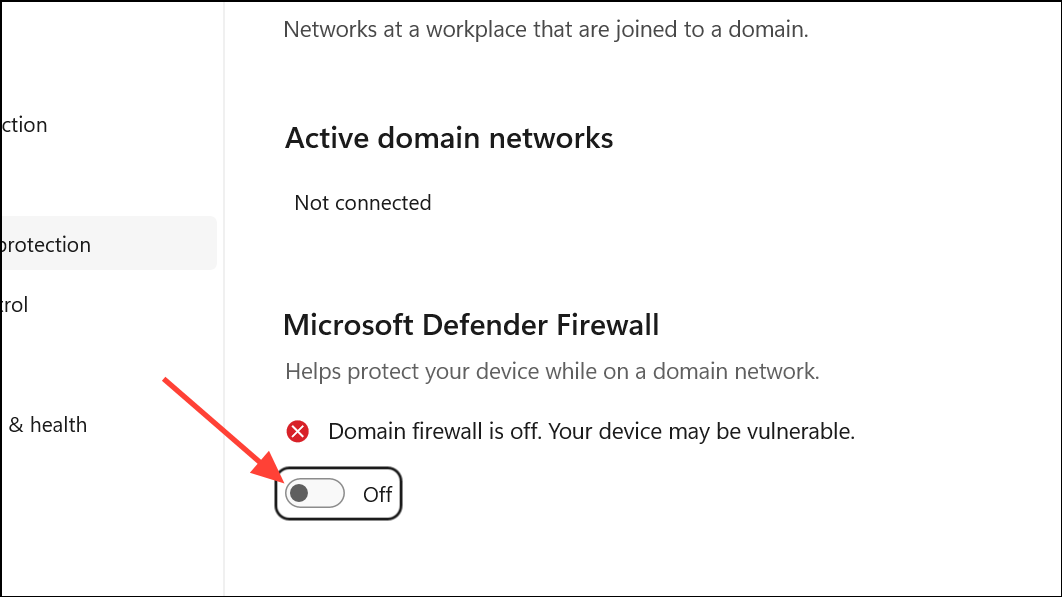The width and height of the screenshot is (1062, 597).
Task: Click the "Not connected" status text
Action: pos(362,203)
